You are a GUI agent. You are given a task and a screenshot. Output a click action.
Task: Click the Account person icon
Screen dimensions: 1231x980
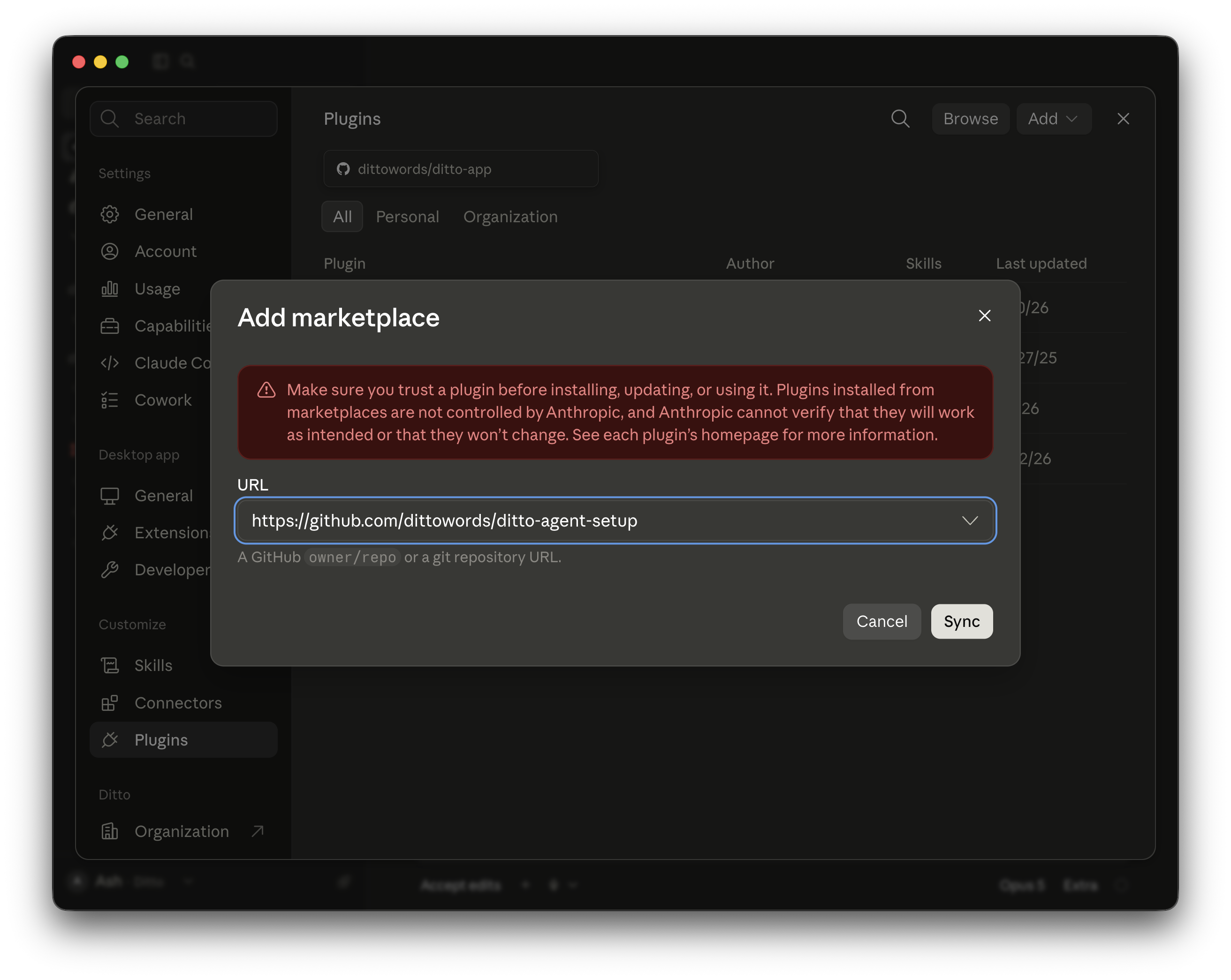[110, 251]
